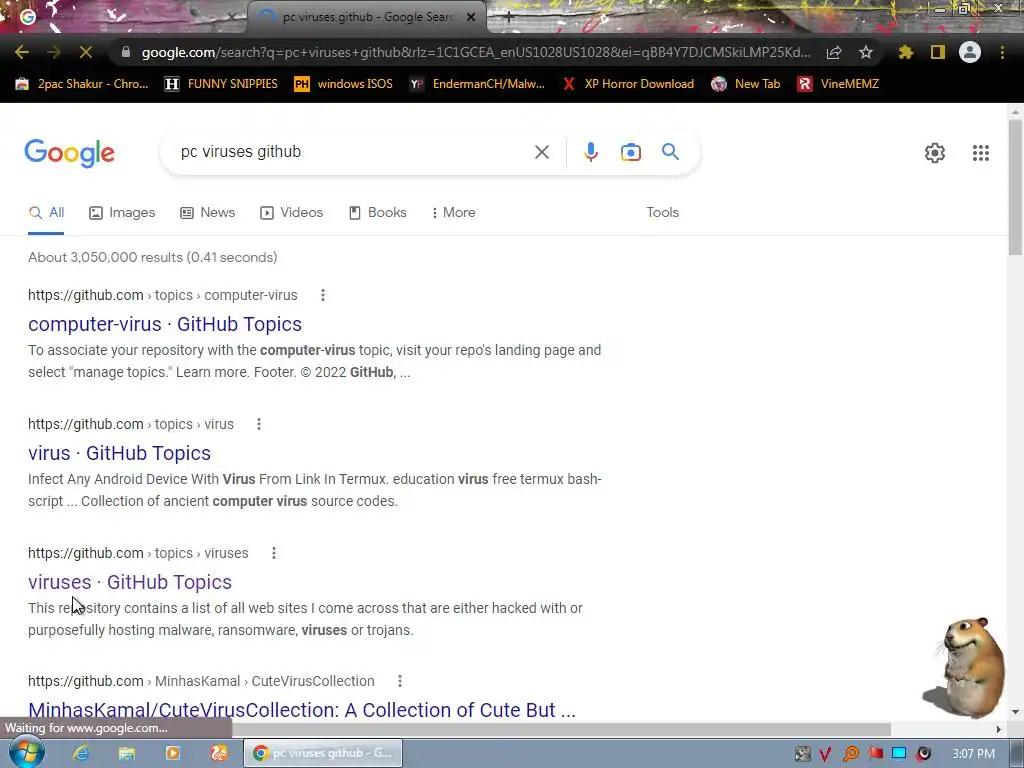Open options for the topics › virus result
Screen dimensions: 1024x768
[x=259, y=424]
